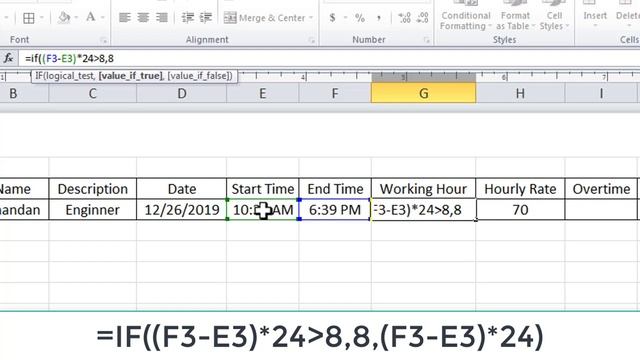This screenshot has width=640, height=360.
Task: Click the End Time header cell
Action: (x=335, y=189)
